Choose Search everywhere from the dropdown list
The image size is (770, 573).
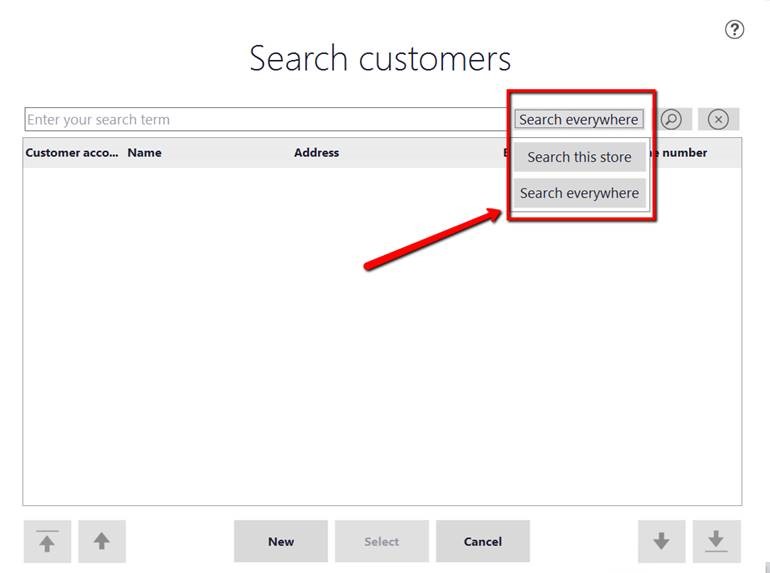(579, 193)
